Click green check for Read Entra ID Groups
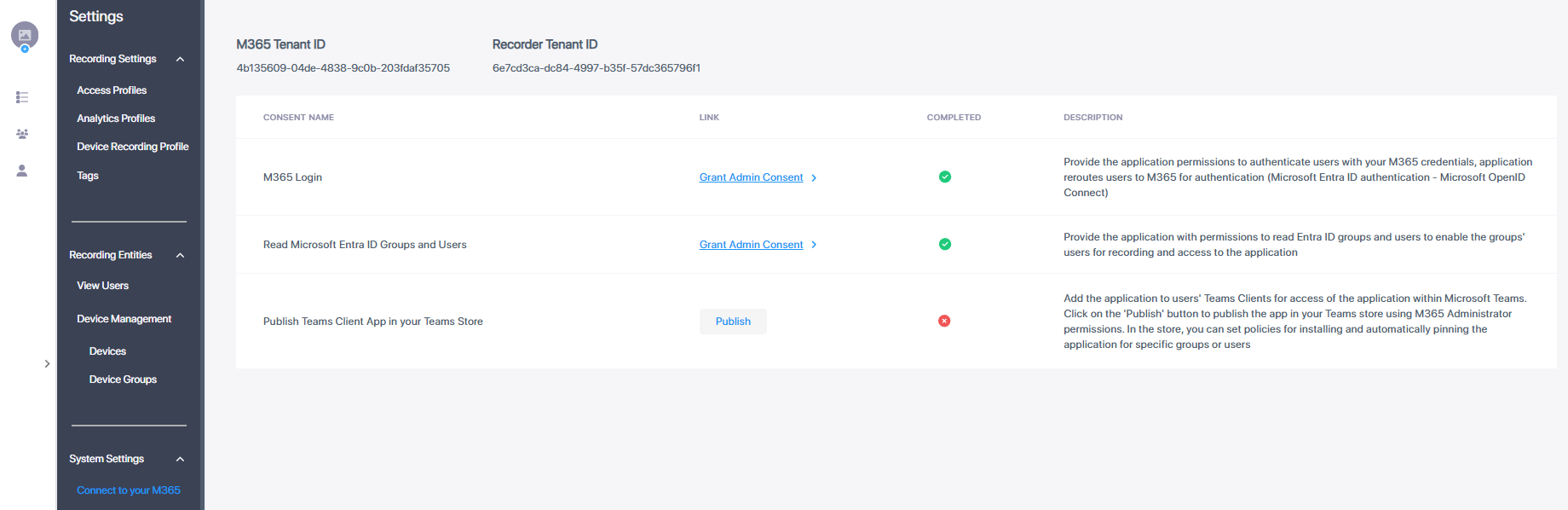 click(x=944, y=244)
